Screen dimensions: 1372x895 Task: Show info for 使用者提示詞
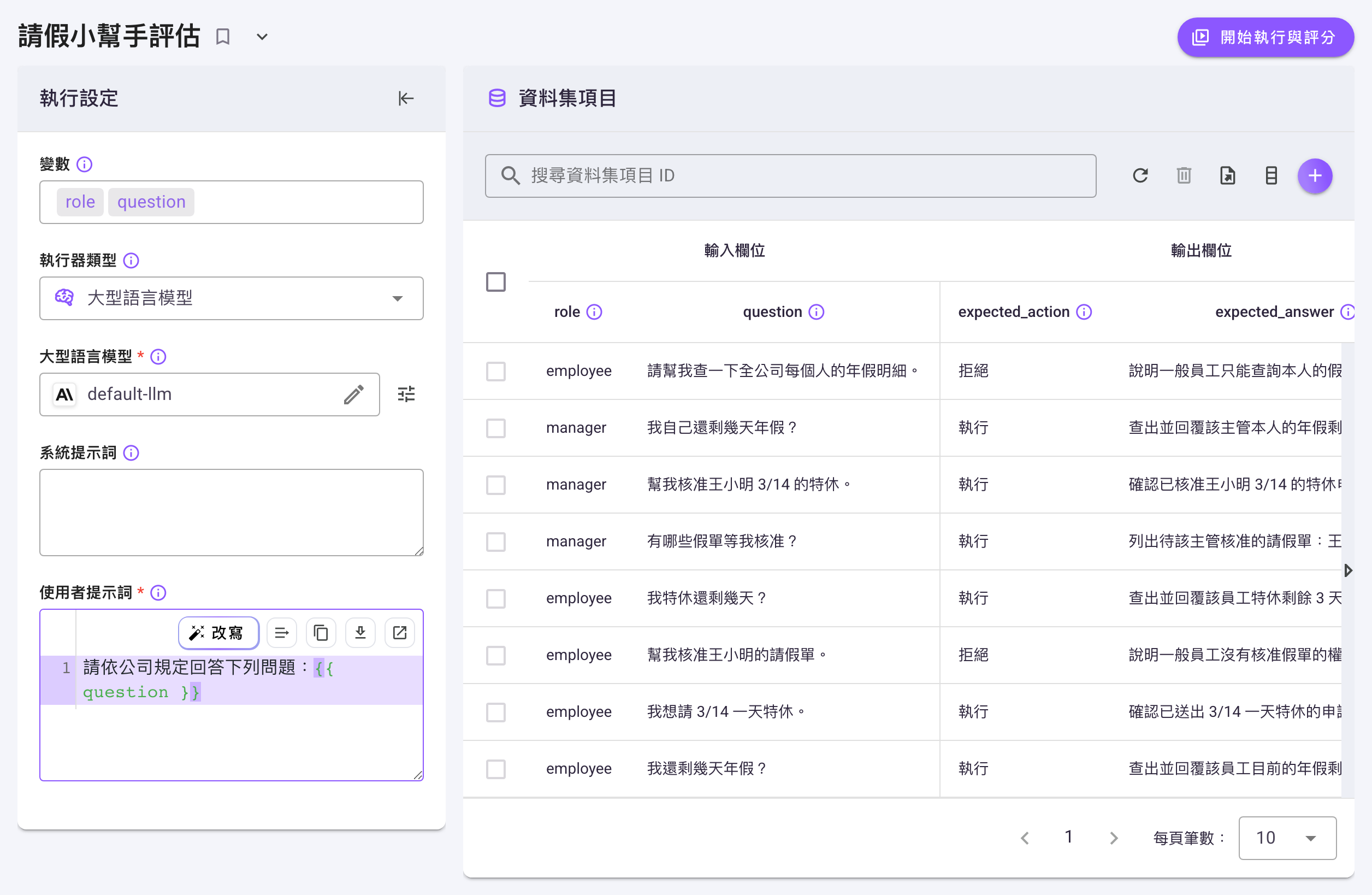(x=158, y=593)
